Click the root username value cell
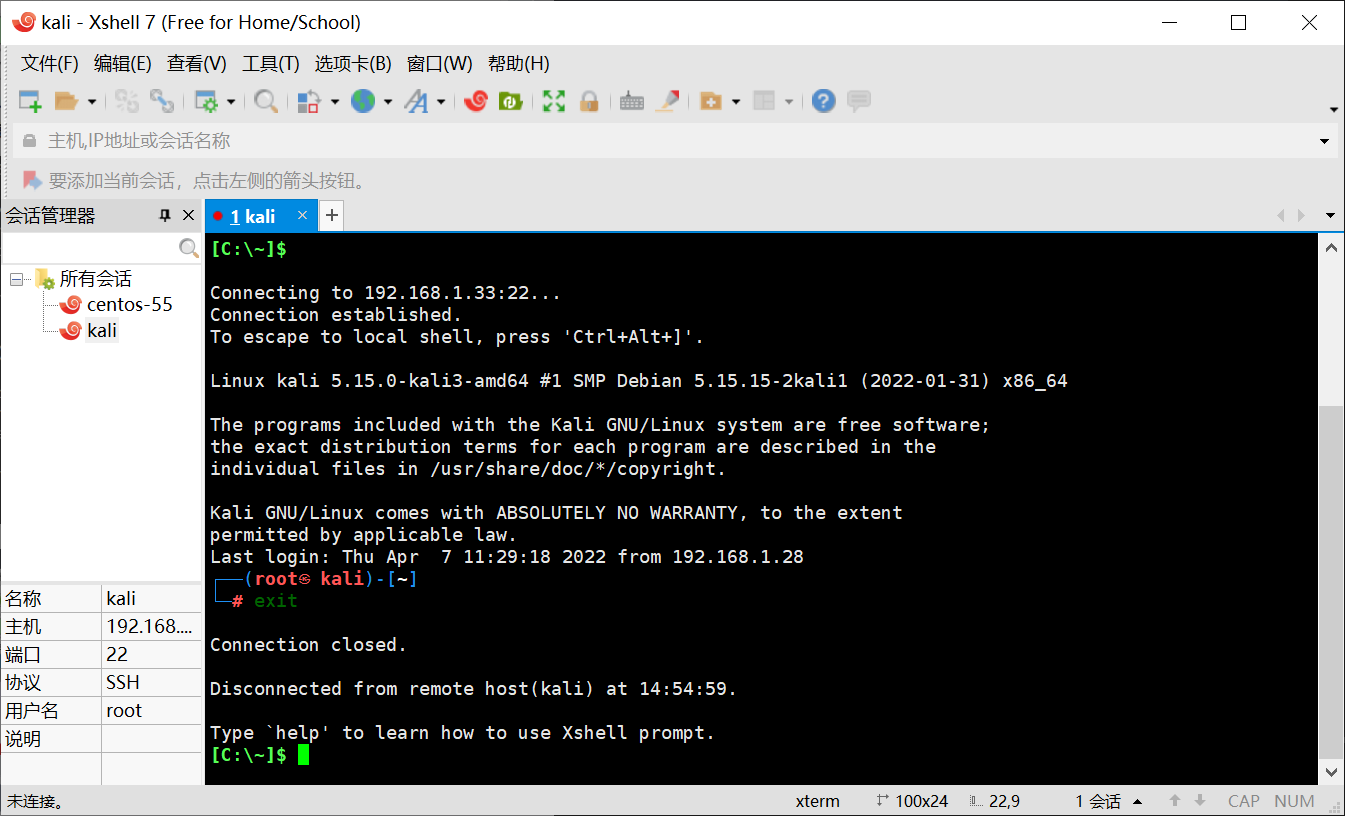Viewport: 1345px width, 816px height. (x=151, y=710)
